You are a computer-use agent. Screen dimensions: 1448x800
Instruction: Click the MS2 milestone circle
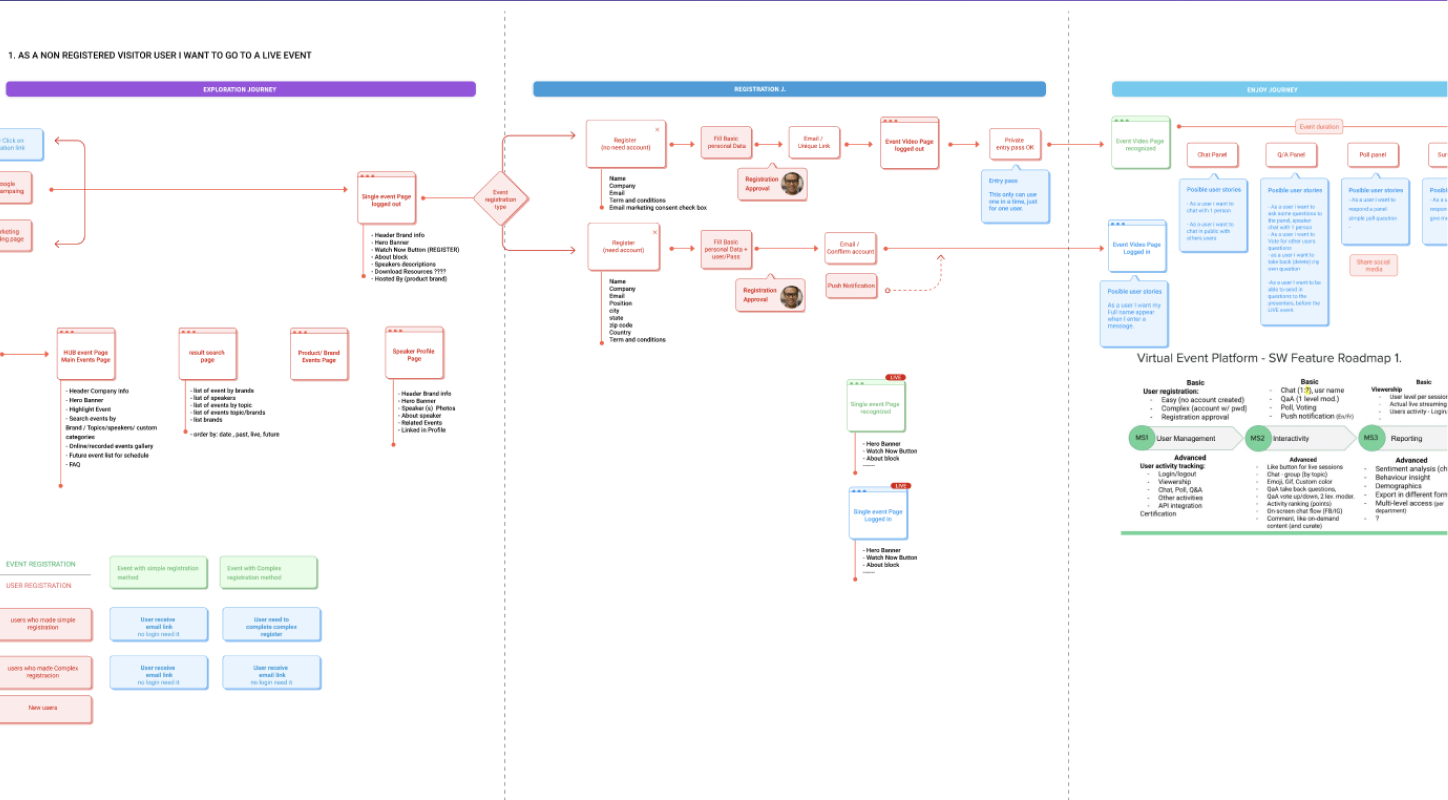coord(1257,438)
